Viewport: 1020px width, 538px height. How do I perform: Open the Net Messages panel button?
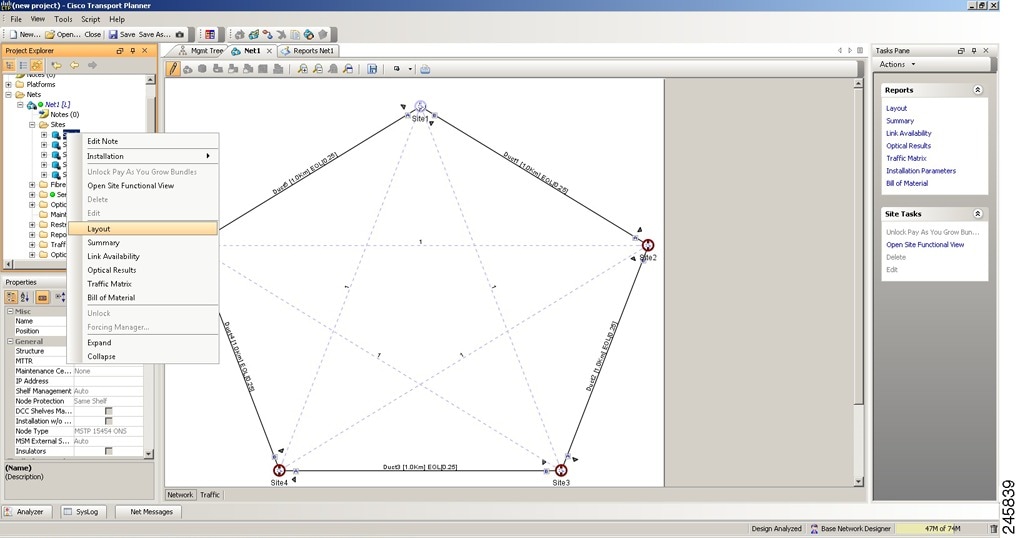coord(148,512)
